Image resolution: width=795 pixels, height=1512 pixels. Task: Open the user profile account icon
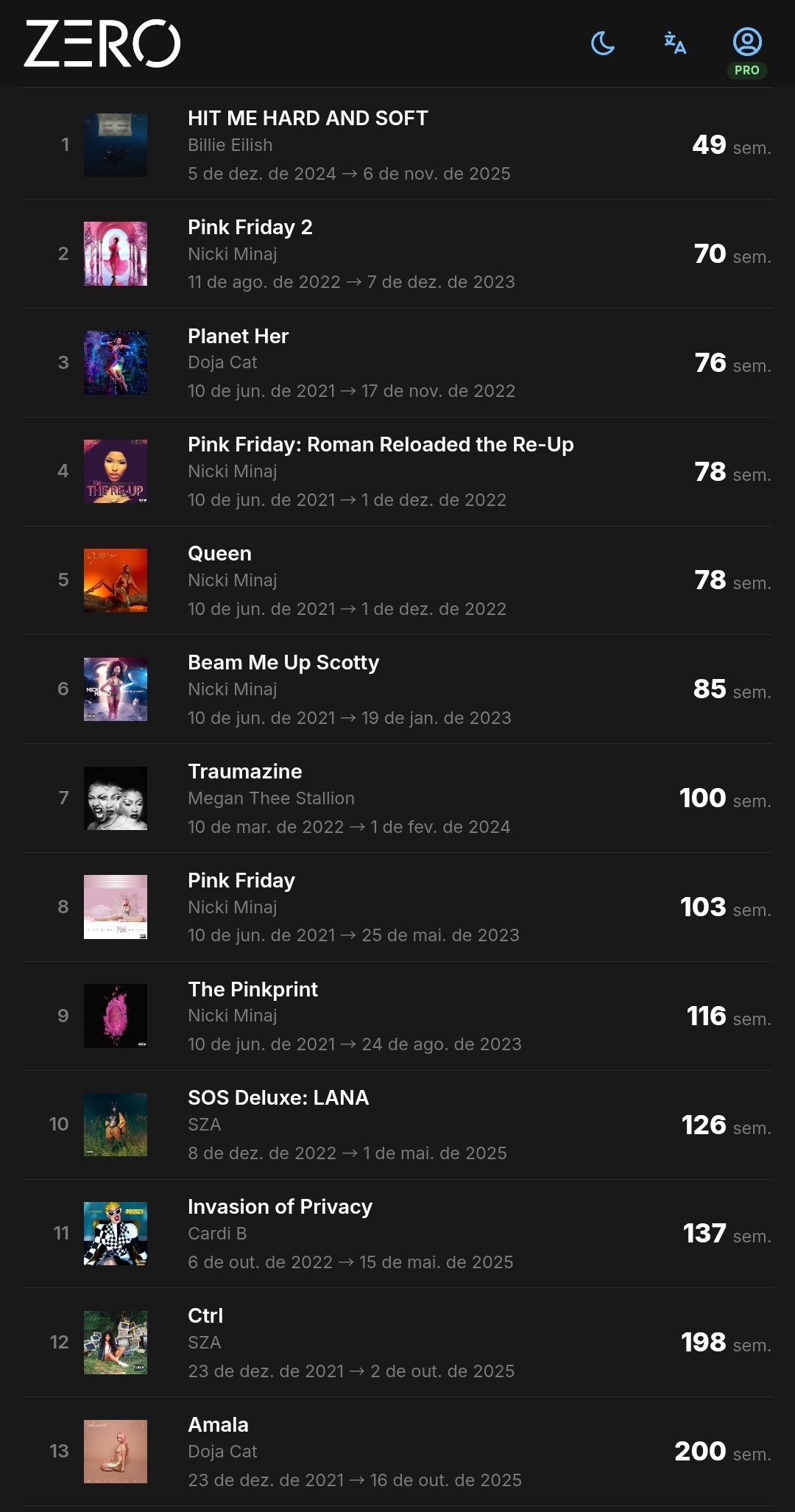[x=747, y=41]
